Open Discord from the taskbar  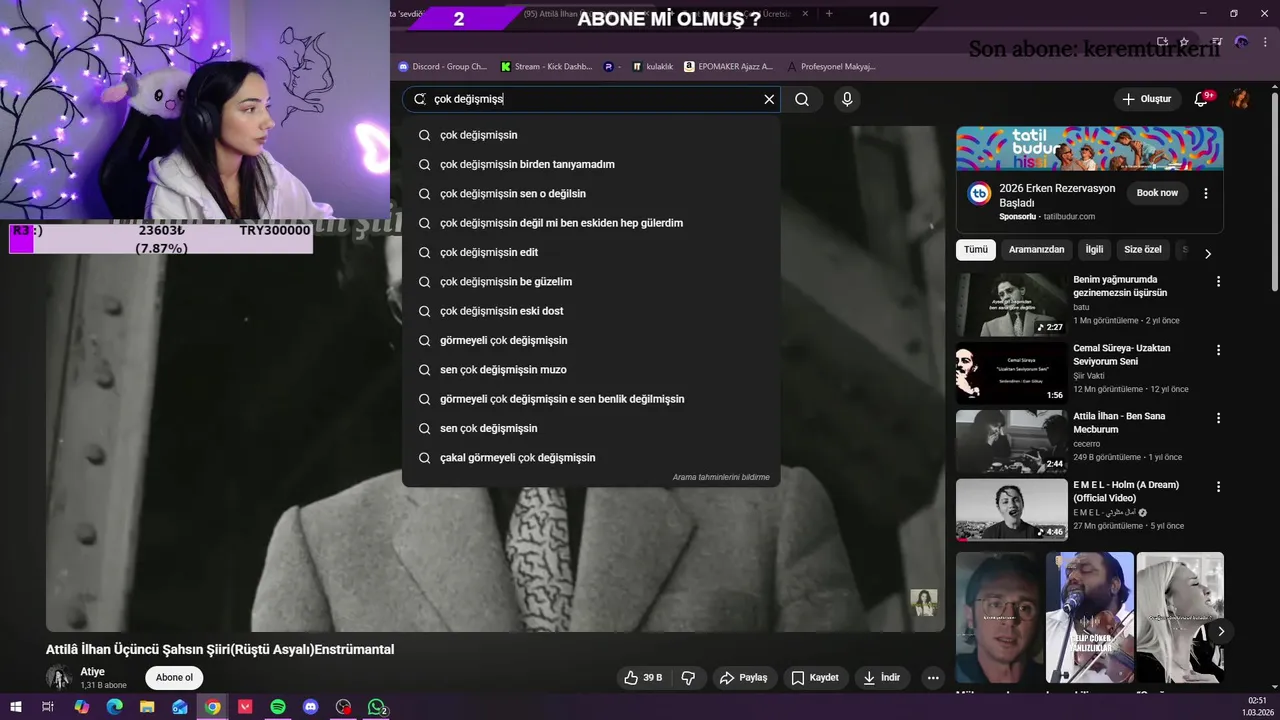(x=311, y=707)
